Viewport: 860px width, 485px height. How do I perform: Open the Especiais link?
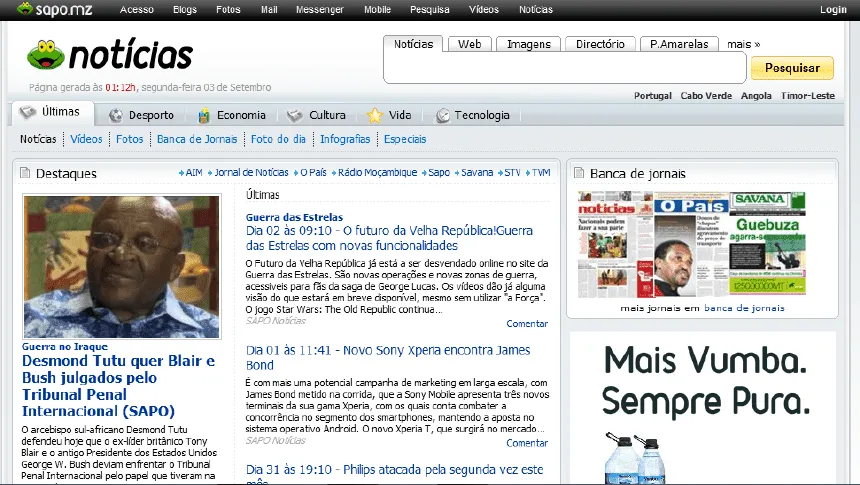(405, 139)
